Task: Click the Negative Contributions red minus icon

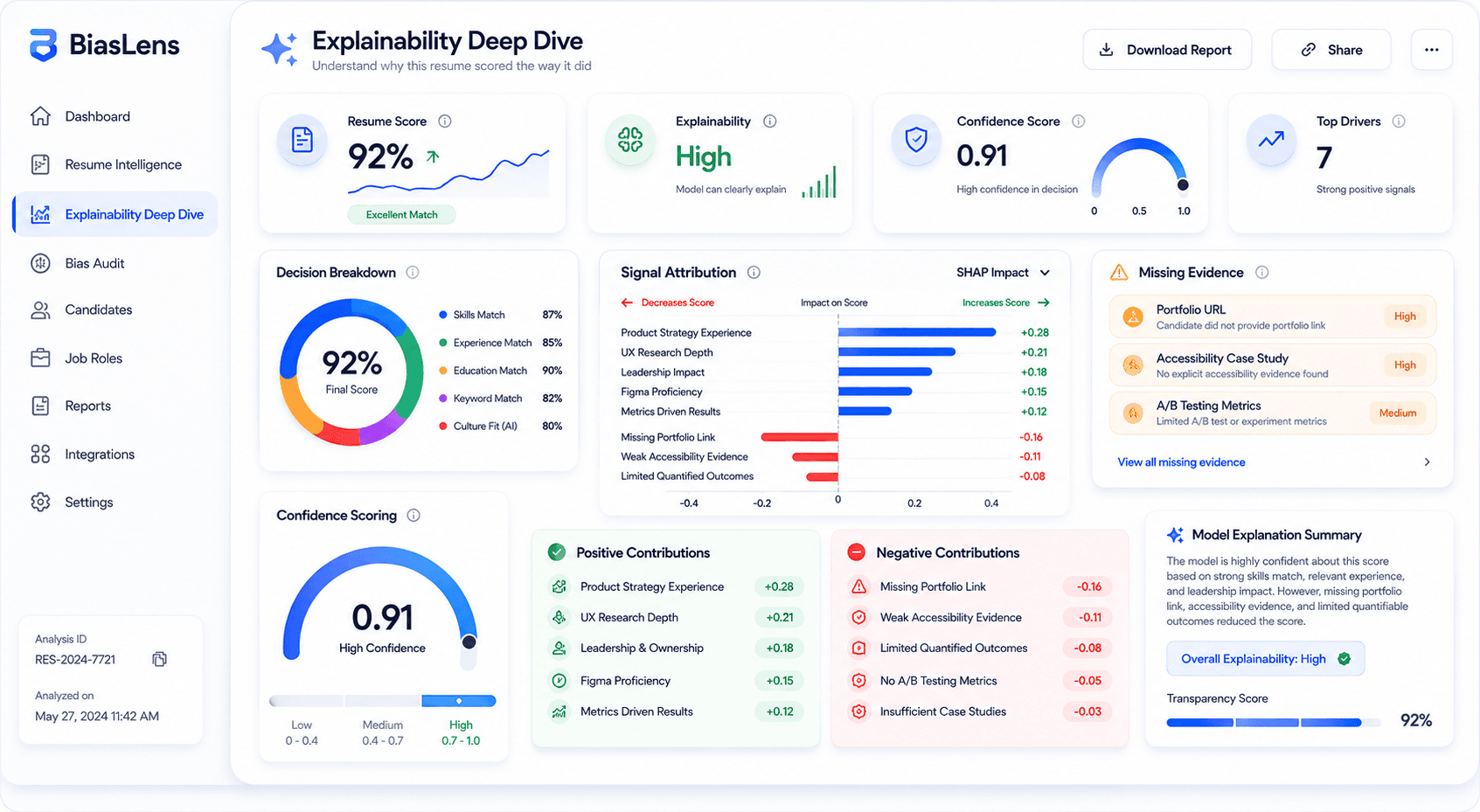Action: 857,552
